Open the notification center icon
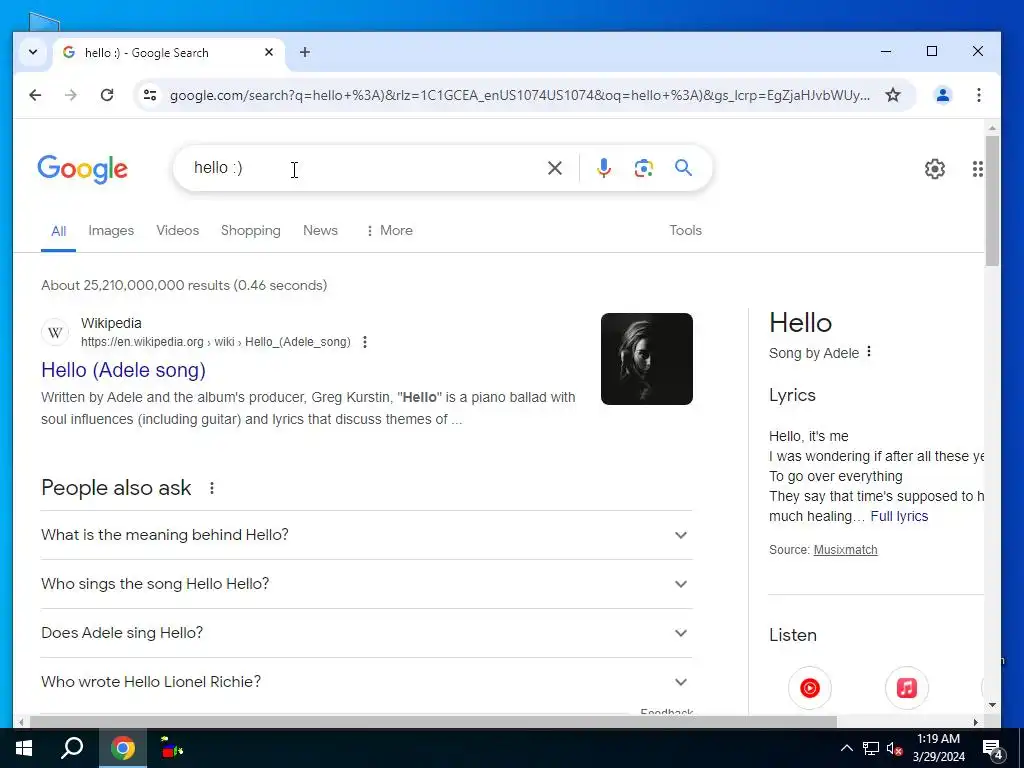Viewport: 1024px width, 768px height. 992,750
